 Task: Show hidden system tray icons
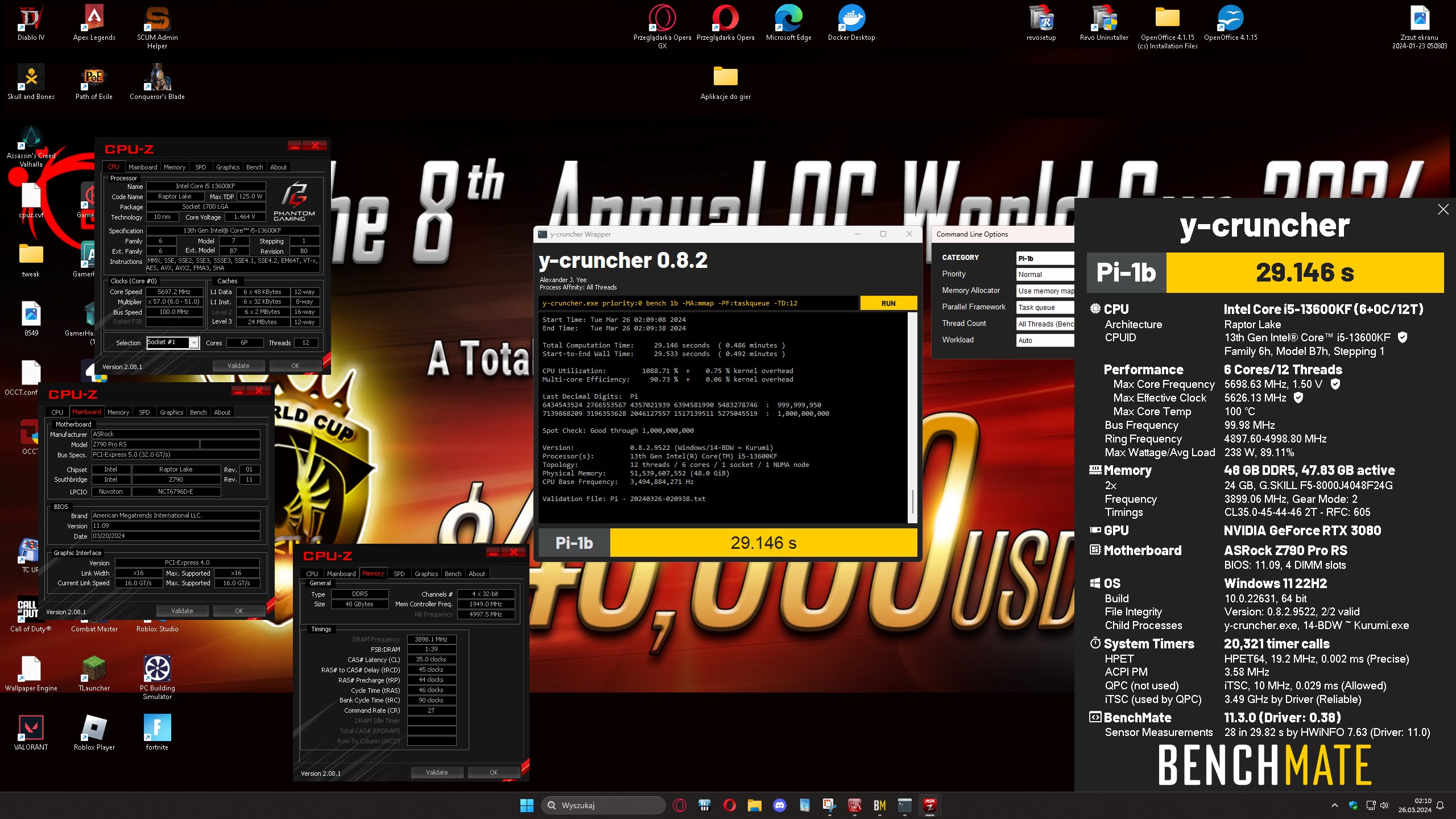[x=1335, y=805]
